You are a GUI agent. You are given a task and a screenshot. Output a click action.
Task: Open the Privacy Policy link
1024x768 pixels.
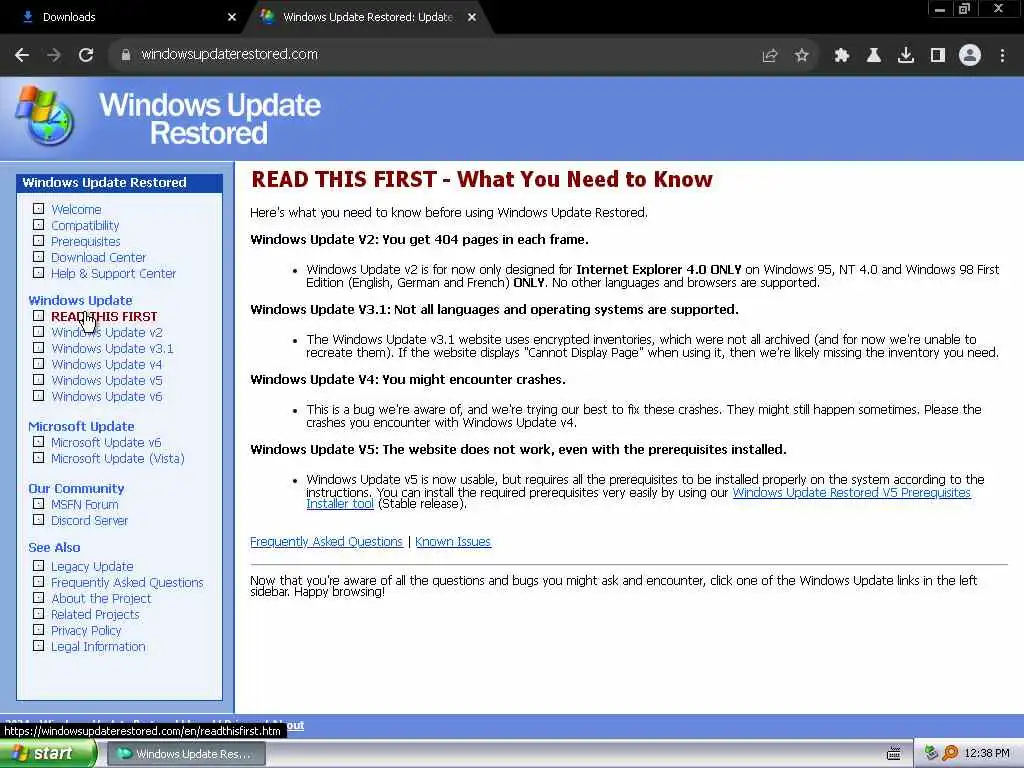tap(86, 630)
